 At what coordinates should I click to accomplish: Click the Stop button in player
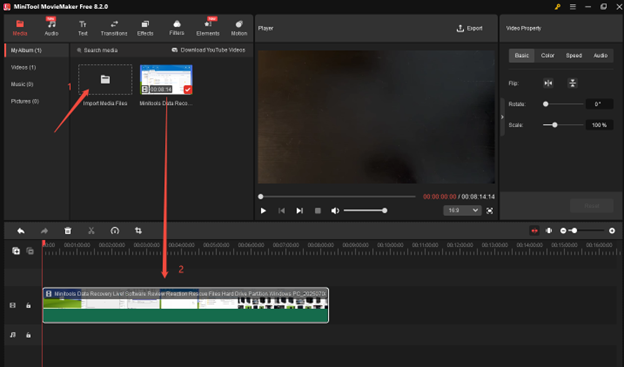(x=318, y=211)
